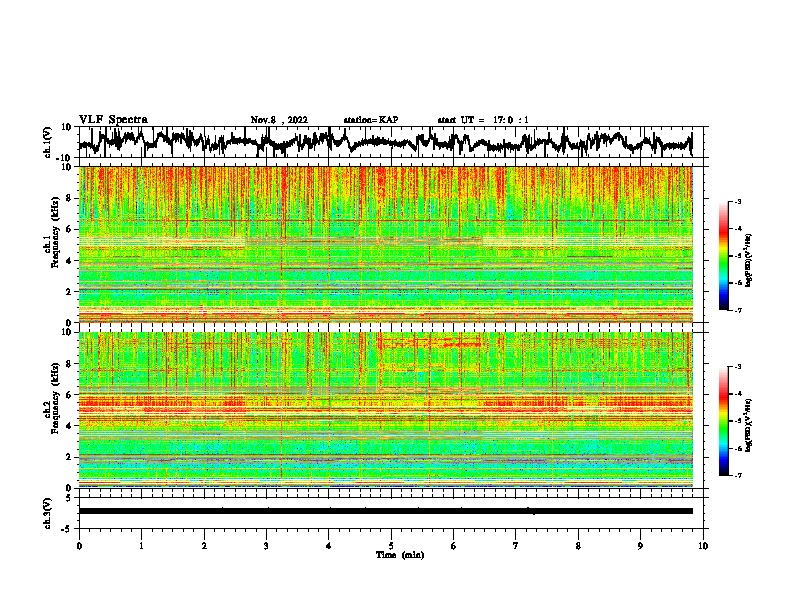Select the "start UT = 17:0 :1" text
The height and width of the screenshot is (612, 792).
(483, 120)
